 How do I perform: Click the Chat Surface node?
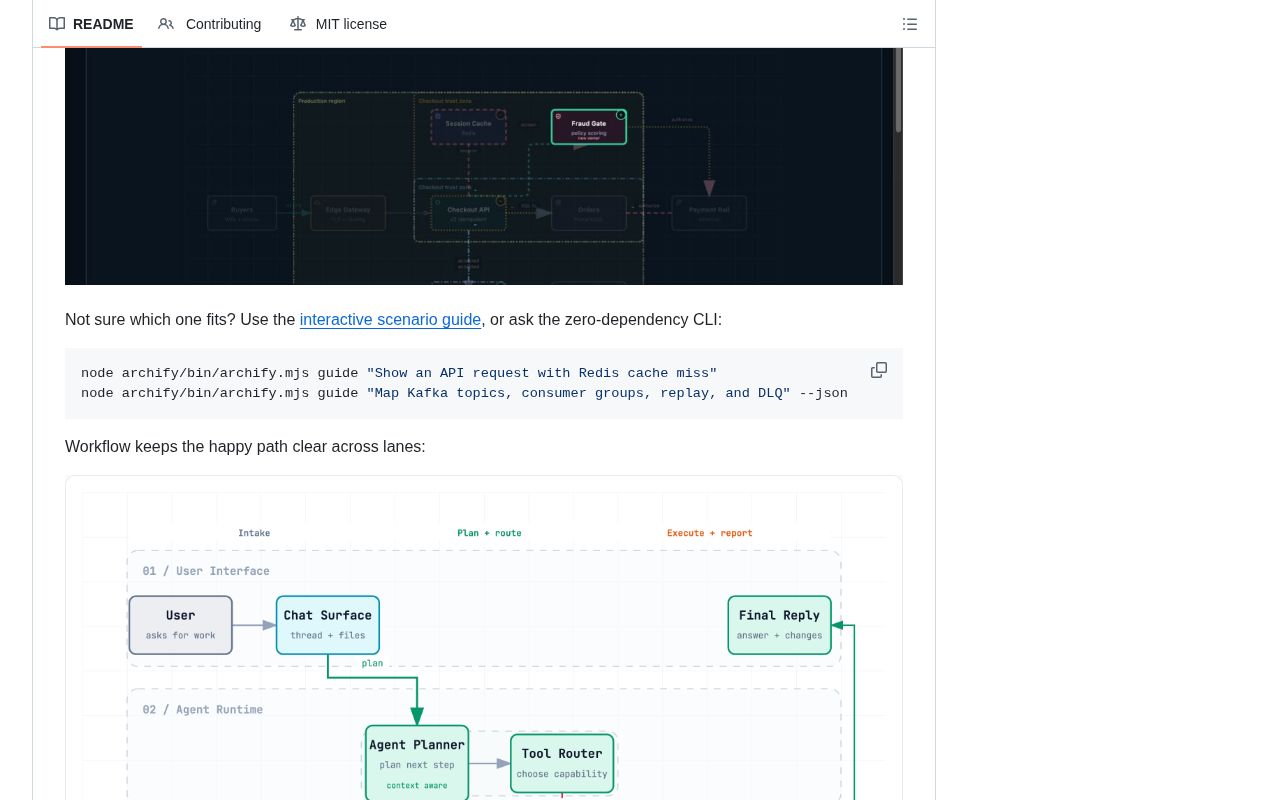(x=328, y=625)
